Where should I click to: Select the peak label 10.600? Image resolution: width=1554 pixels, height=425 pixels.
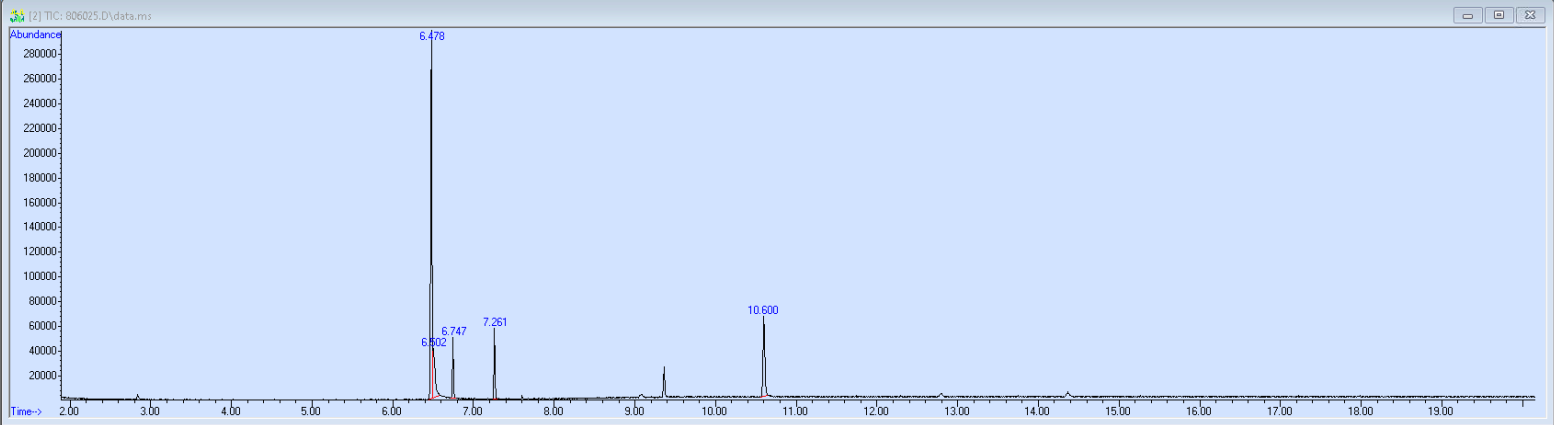pos(763,310)
